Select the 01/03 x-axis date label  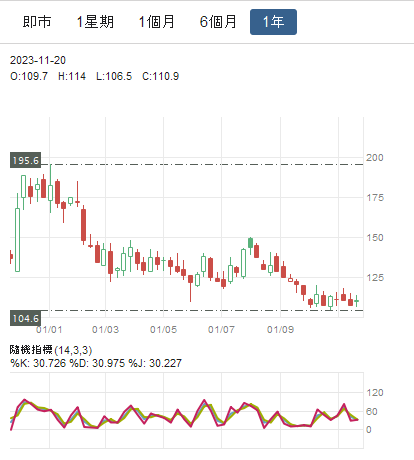tap(105, 330)
